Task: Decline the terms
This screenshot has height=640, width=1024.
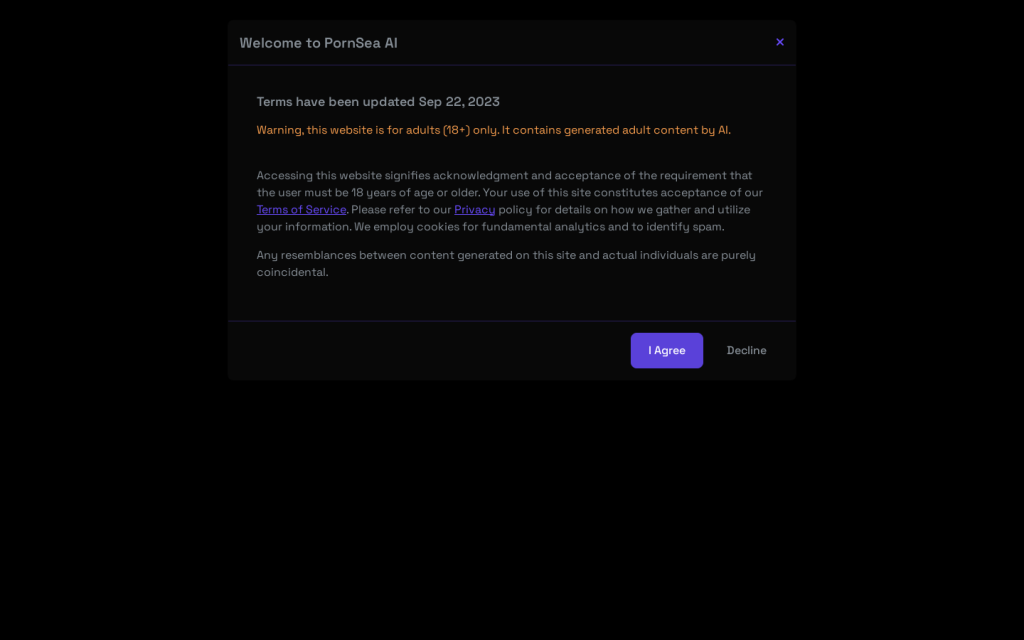Action: pos(746,351)
